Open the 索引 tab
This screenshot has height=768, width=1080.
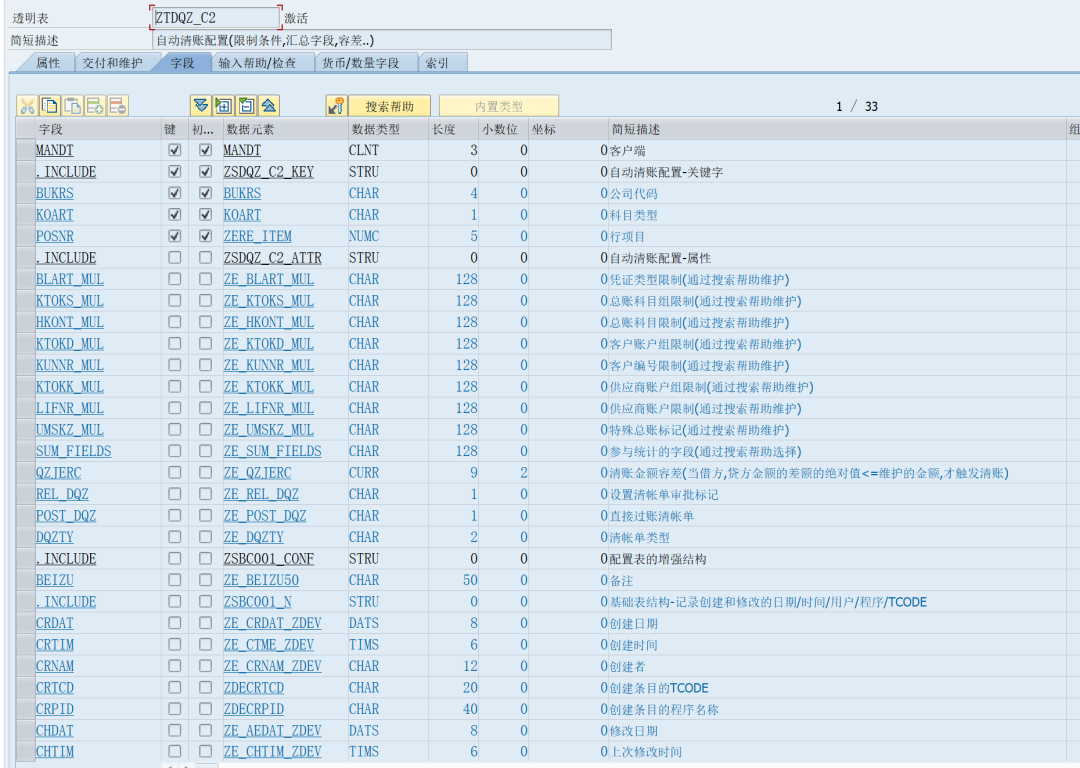point(437,63)
